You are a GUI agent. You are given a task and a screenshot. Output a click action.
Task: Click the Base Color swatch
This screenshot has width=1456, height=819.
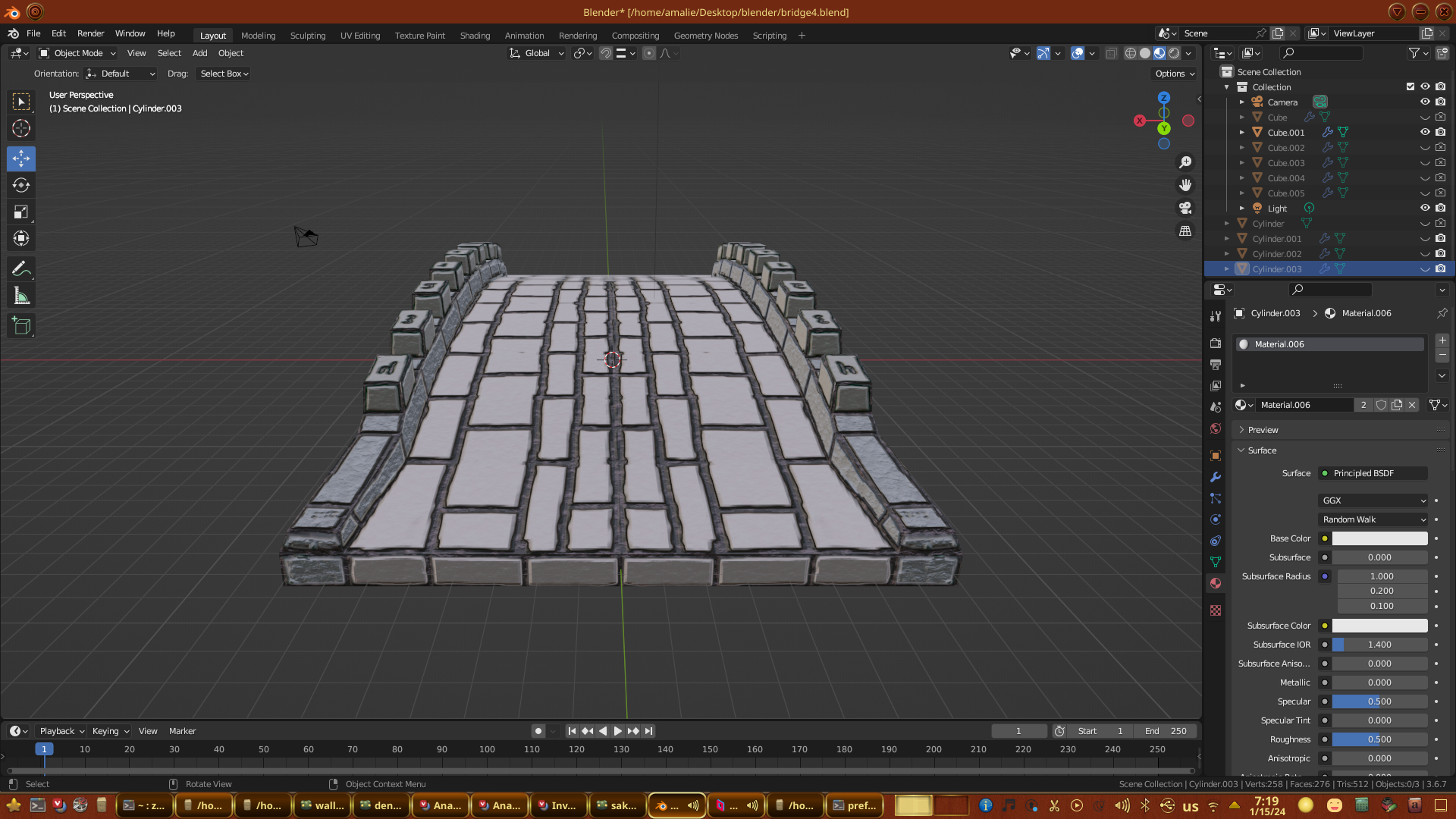pos(1379,538)
